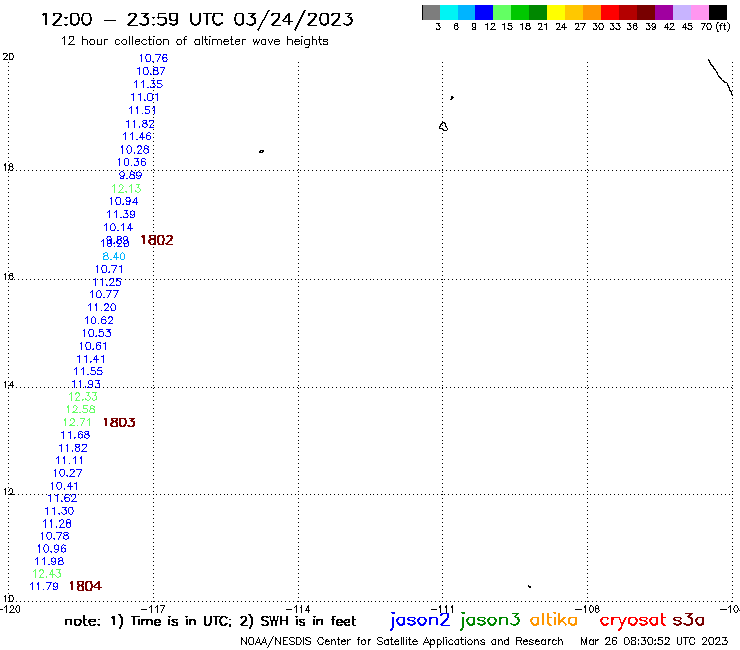Click the green 12.33 wave height value
The height and width of the screenshot is (650, 740).
83,397
